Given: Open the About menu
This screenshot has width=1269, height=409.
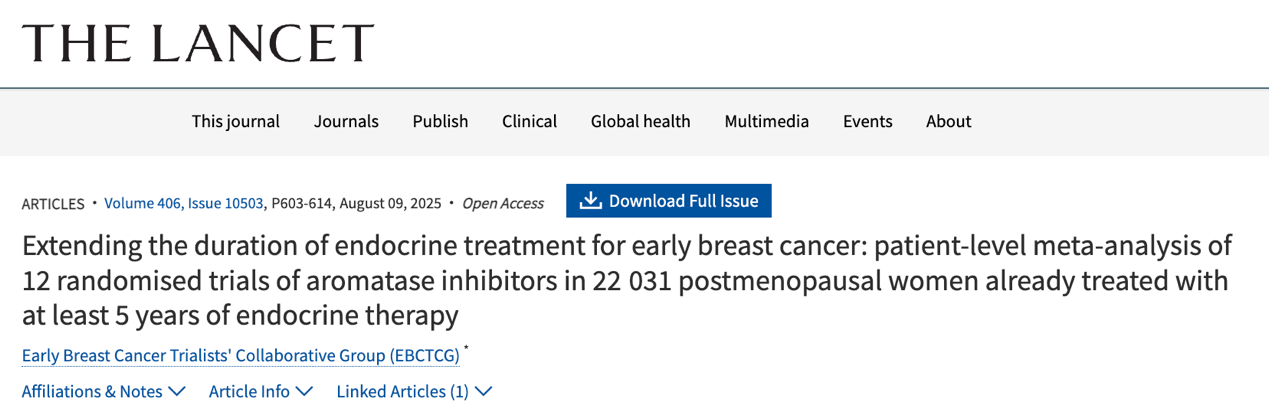Looking at the screenshot, I should coord(948,121).
